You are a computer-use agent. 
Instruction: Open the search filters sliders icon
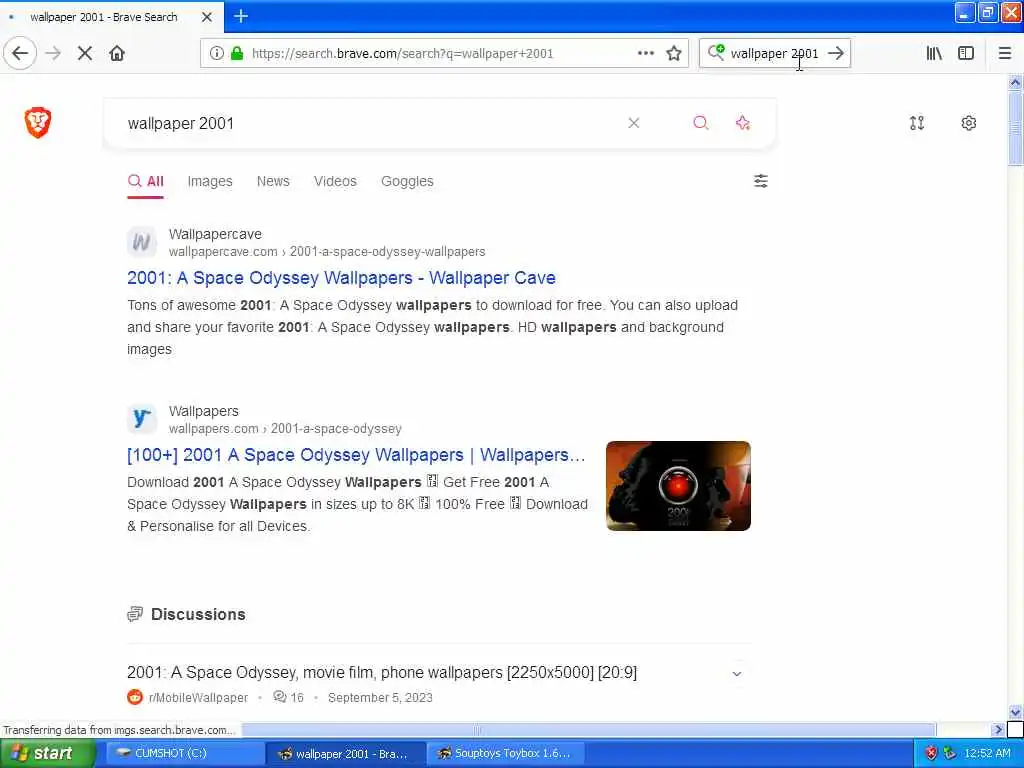pos(760,181)
